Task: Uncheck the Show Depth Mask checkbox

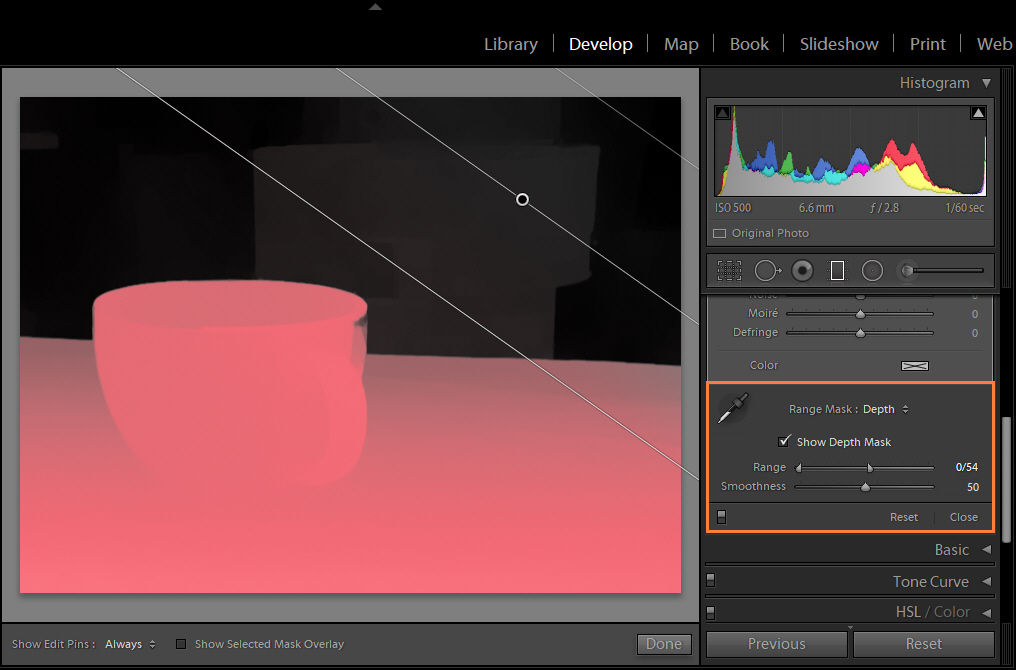Action: click(785, 442)
